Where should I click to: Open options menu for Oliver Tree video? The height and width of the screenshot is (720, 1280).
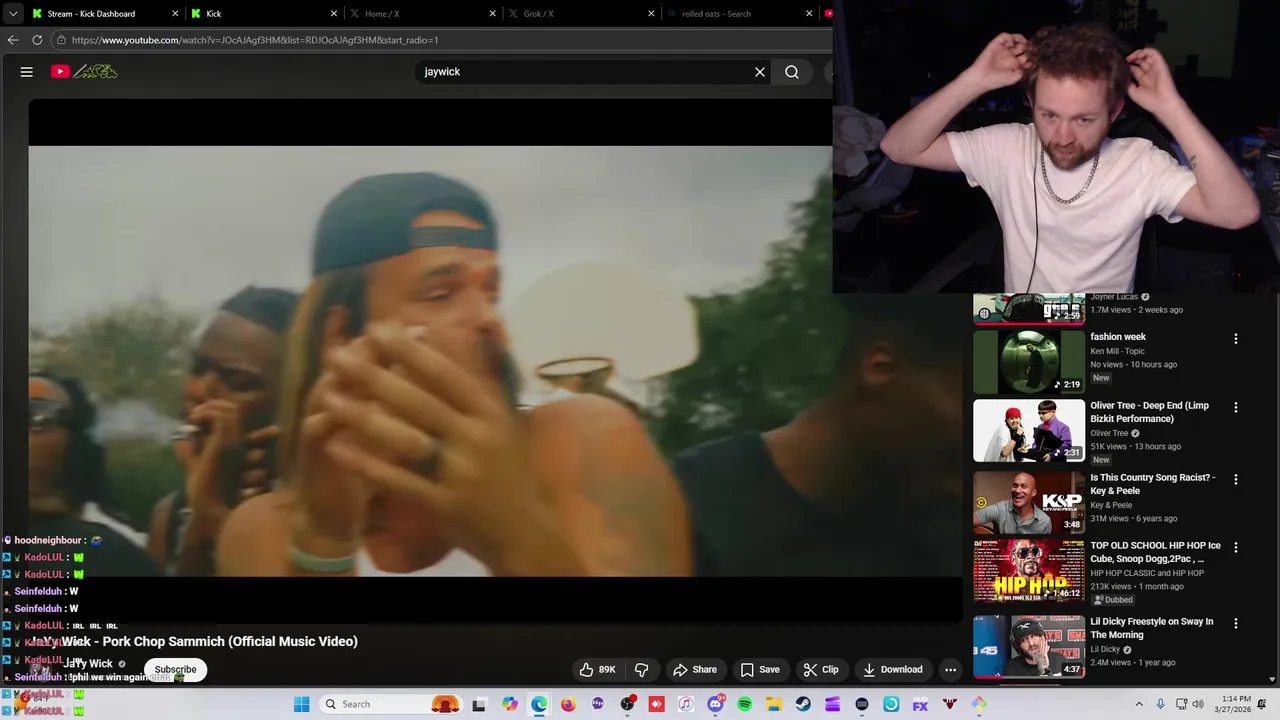pos(1236,407)
